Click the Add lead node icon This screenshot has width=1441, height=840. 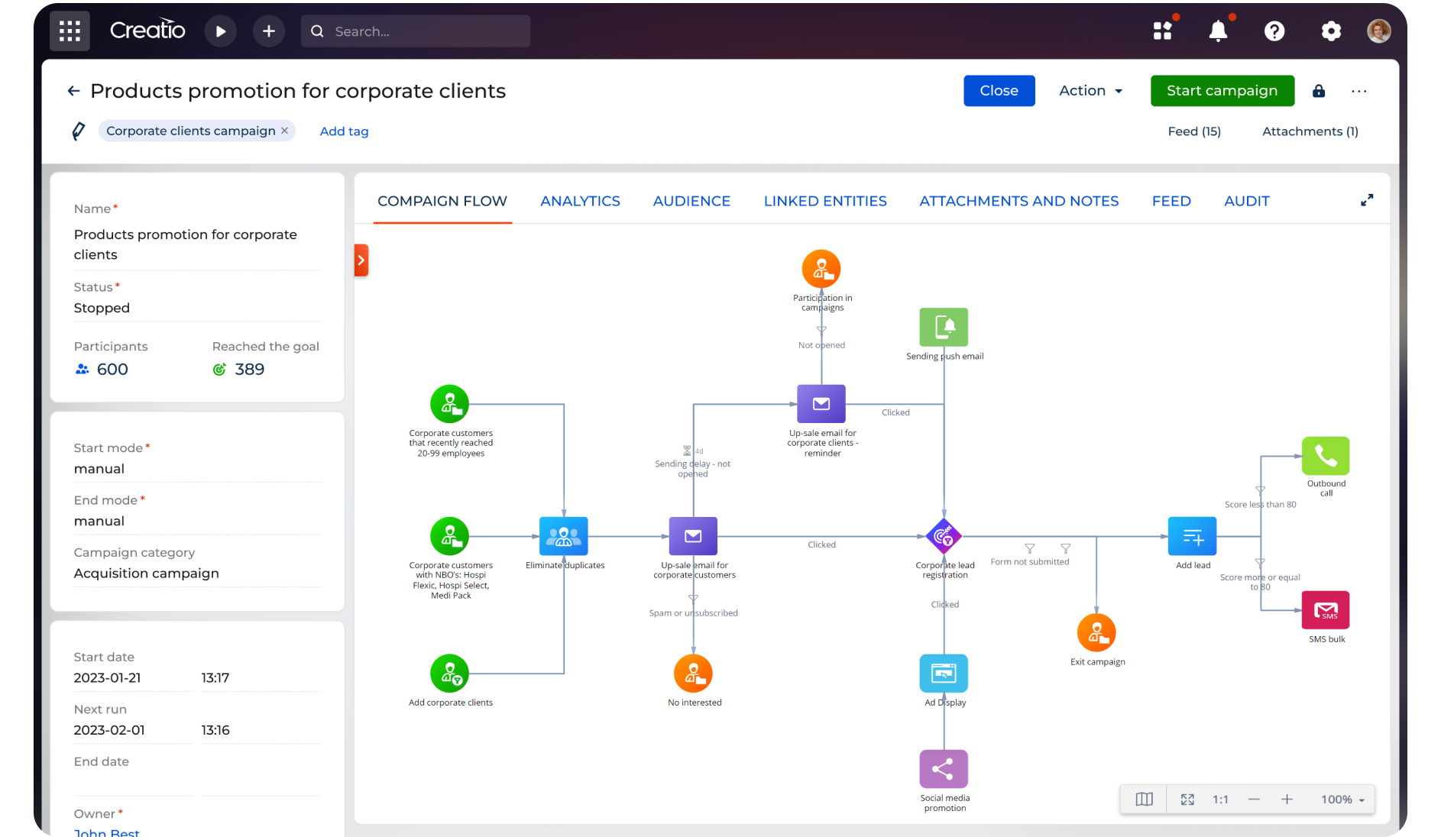point(1192,536)
